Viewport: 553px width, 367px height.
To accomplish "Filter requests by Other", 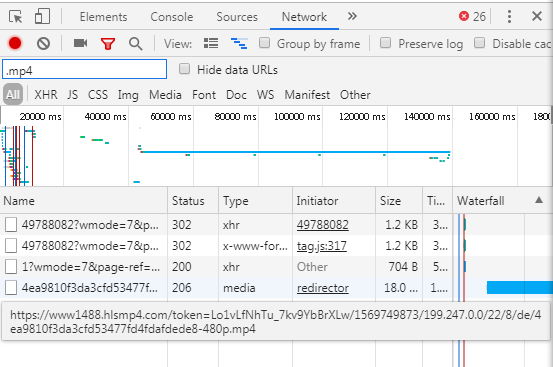I will [x=355, y=95].
